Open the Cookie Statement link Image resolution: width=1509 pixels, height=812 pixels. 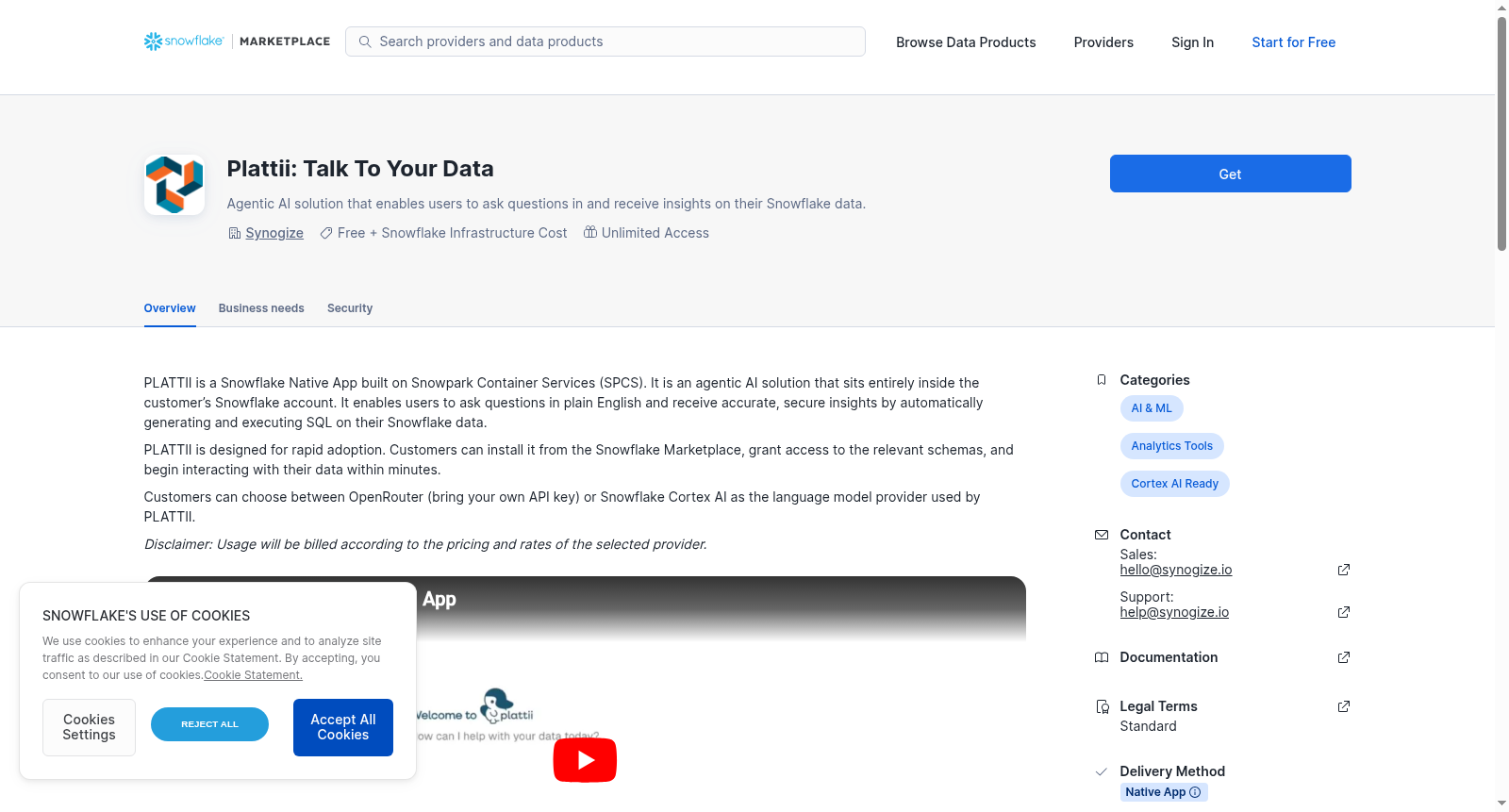(253, 675)
